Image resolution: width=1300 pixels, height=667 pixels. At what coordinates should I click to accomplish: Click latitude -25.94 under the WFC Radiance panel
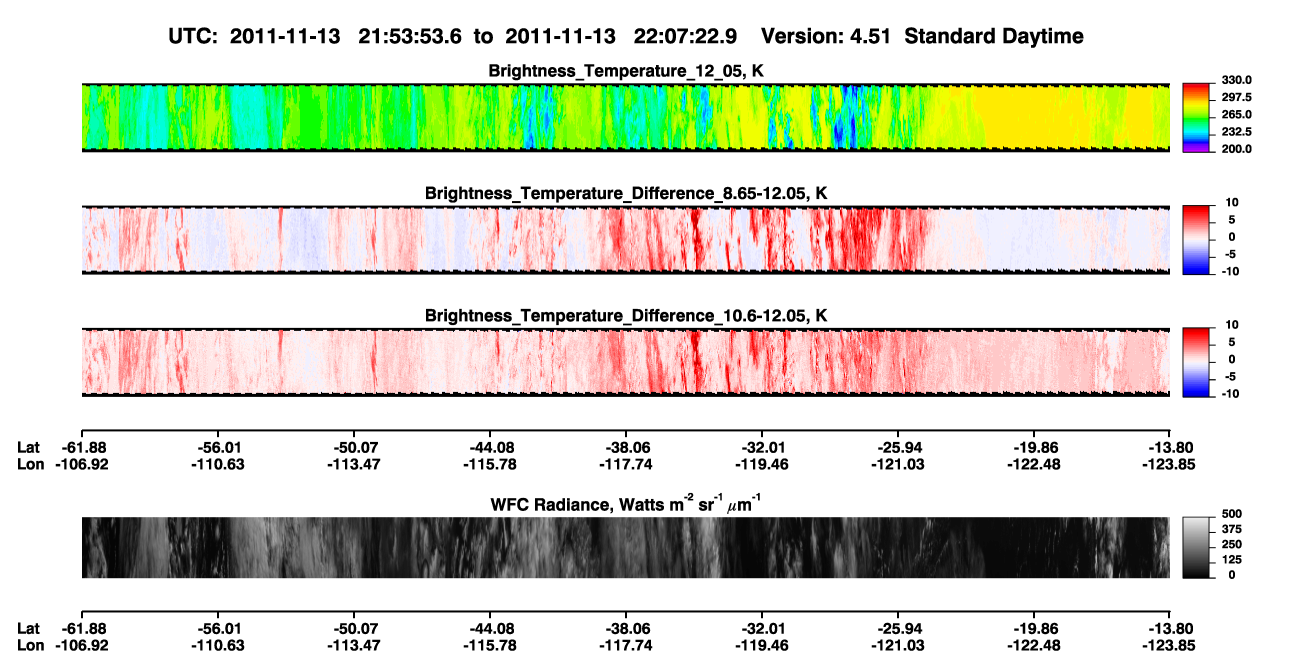coord(898,630)
